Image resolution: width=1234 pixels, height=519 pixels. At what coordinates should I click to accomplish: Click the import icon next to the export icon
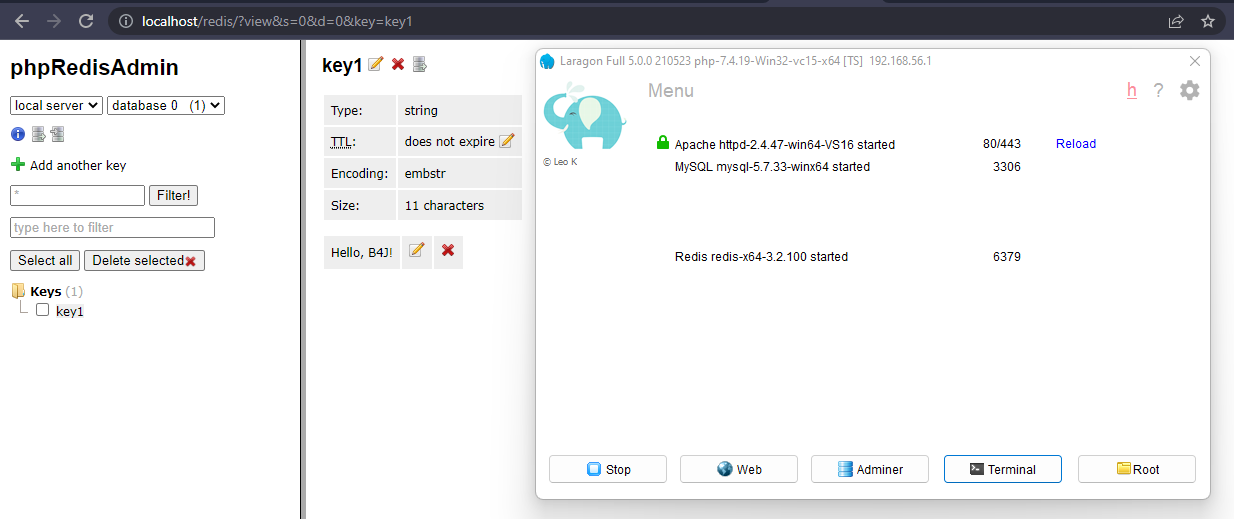coord(57,134)
